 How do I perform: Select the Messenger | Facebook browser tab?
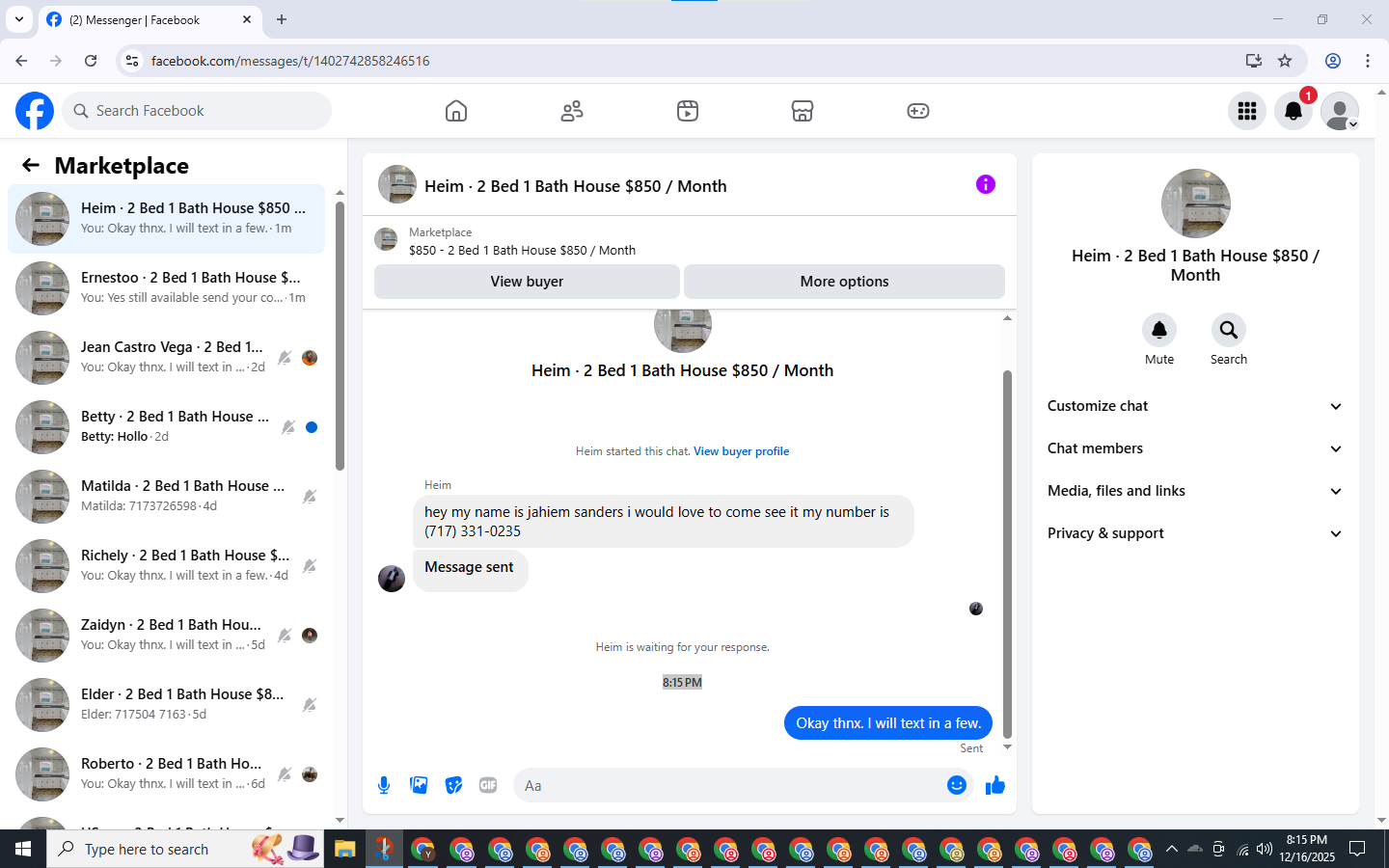[x=150, y=19]
